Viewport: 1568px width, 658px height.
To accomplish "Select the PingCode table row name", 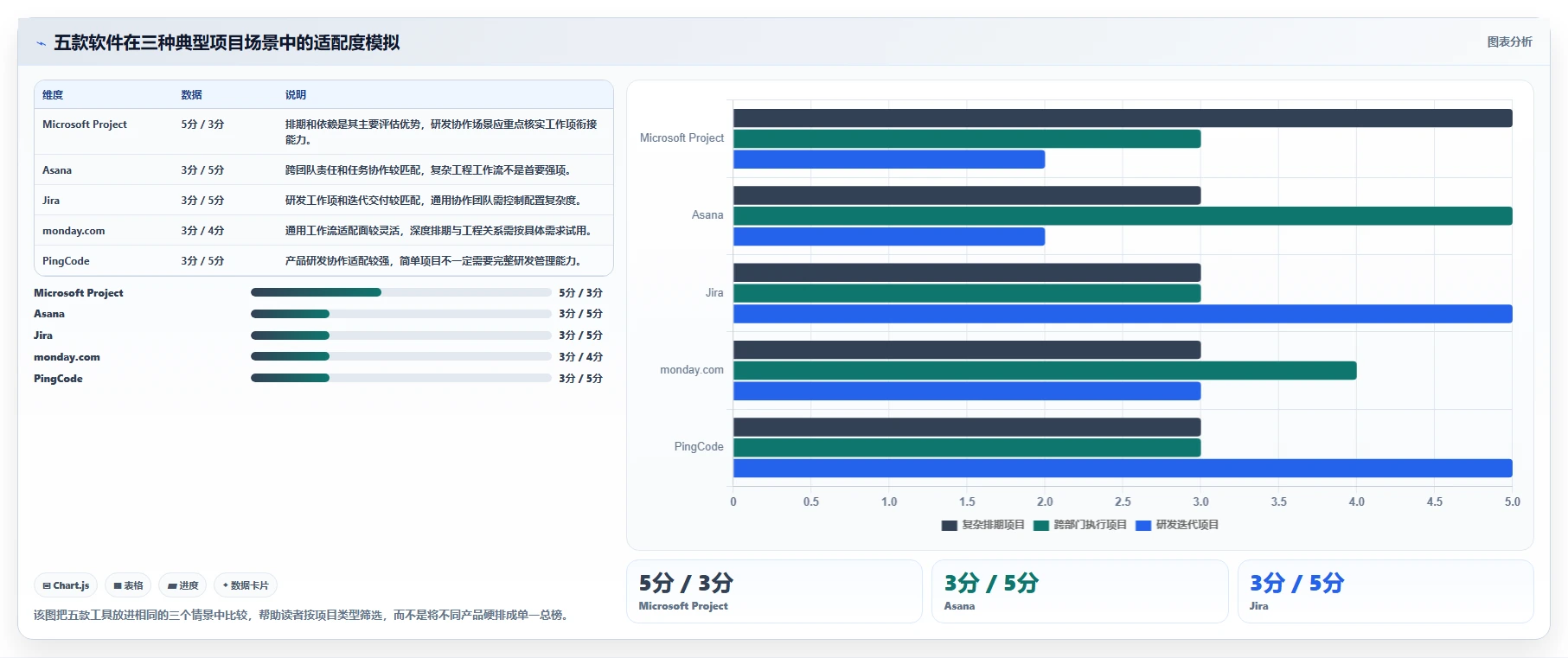I will (66, 261).
